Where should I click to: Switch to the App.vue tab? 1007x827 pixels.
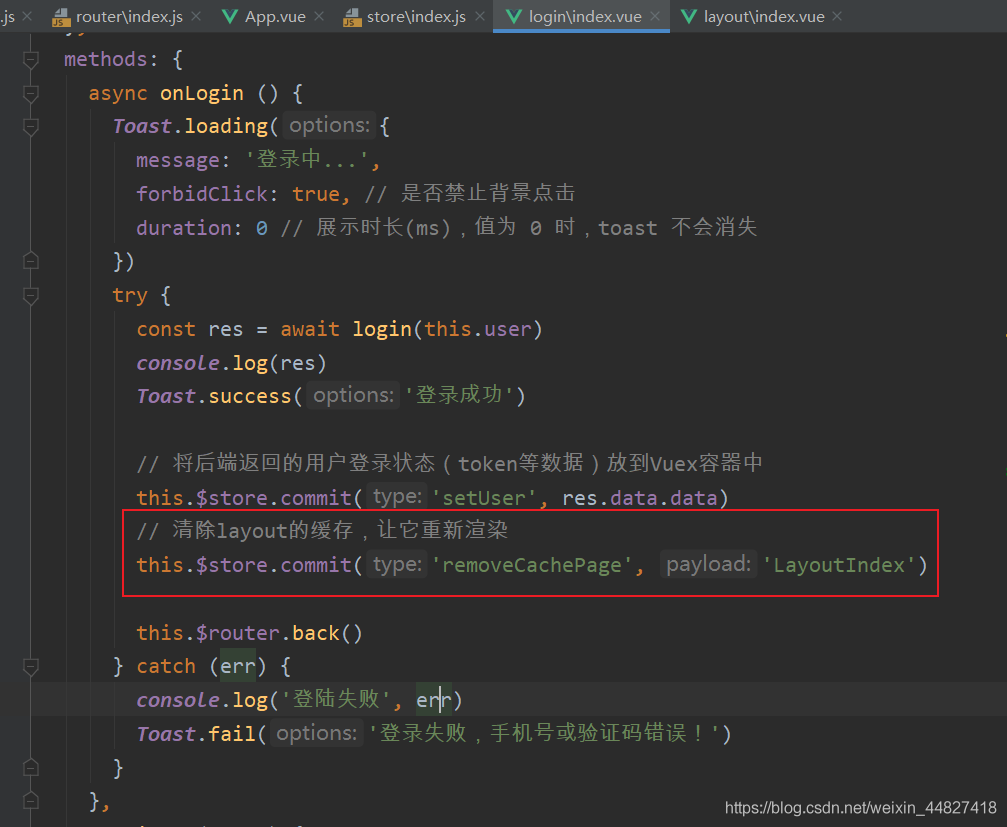pyautogui.click(x=276, y=17)
